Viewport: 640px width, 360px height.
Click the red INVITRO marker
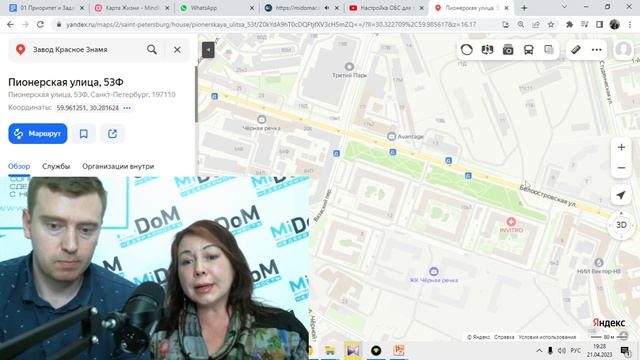click(511, 222)
